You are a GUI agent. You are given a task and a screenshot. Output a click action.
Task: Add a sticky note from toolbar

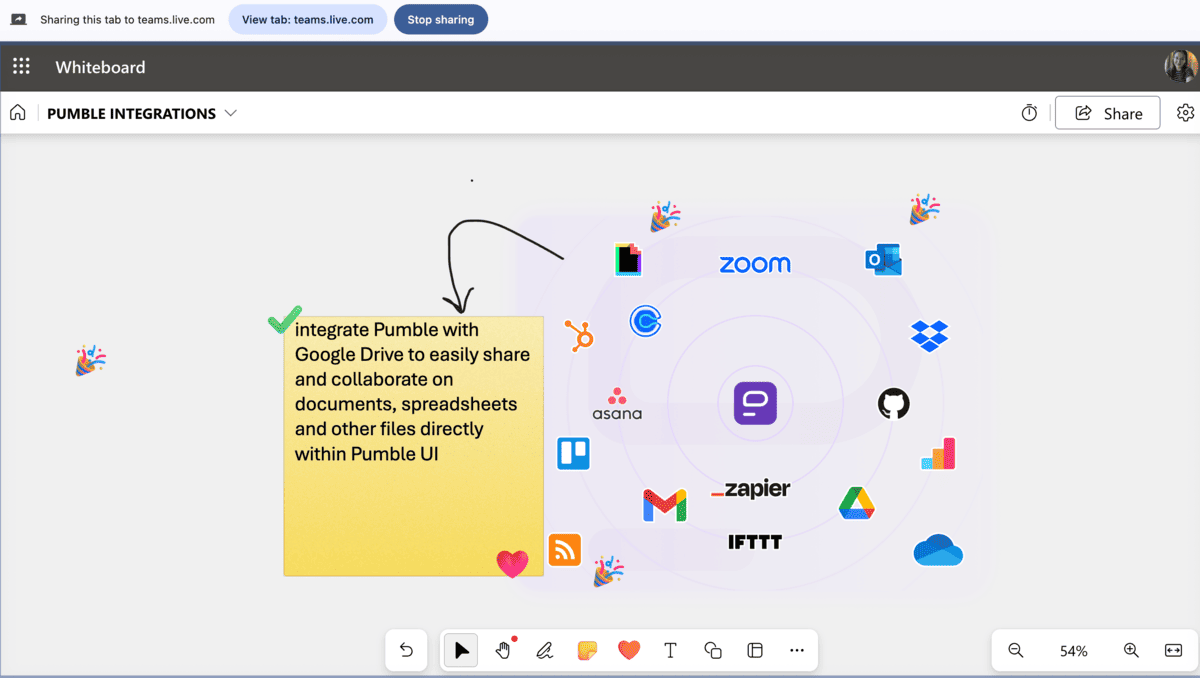587,650
